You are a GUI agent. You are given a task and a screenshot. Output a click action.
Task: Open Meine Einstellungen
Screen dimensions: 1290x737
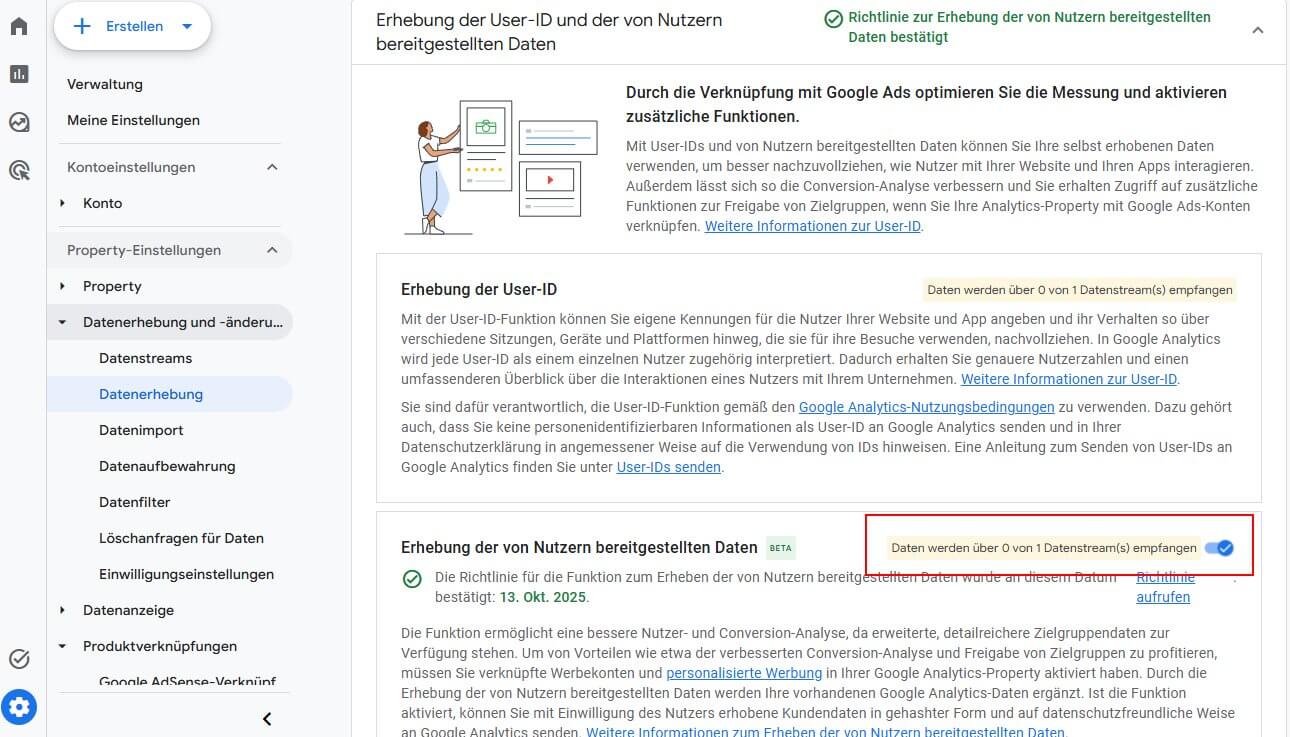[133, 120]
